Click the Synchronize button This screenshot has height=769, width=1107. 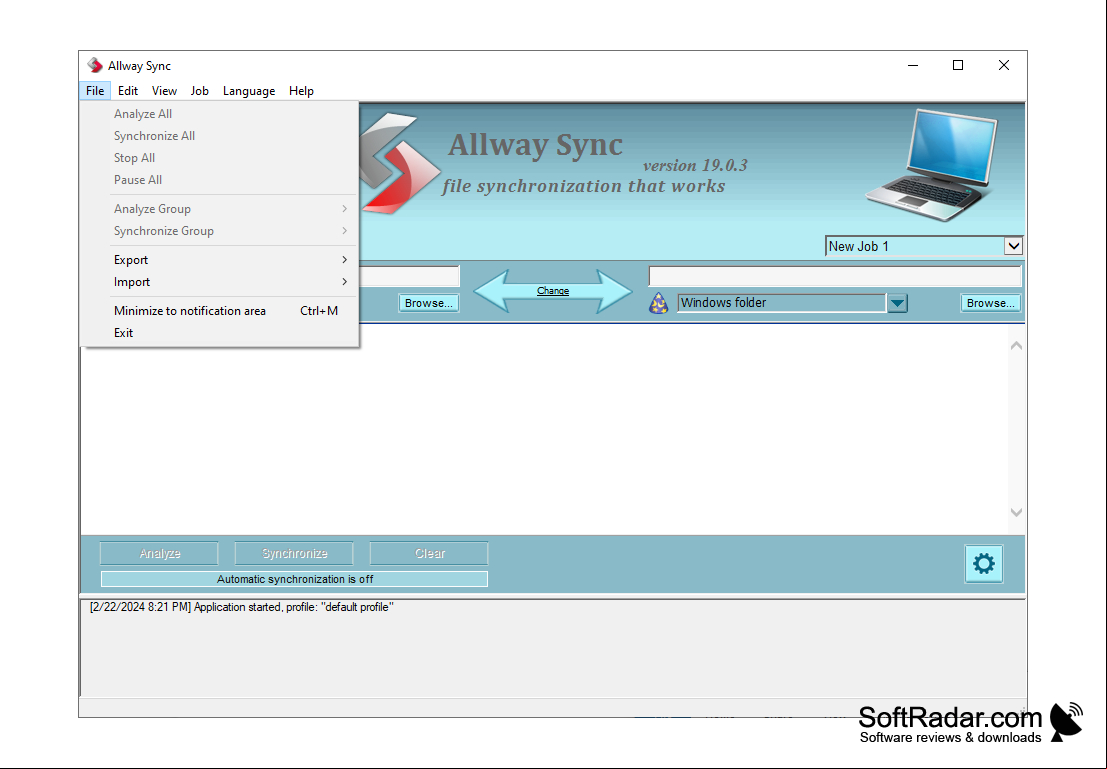coord(294,554)
